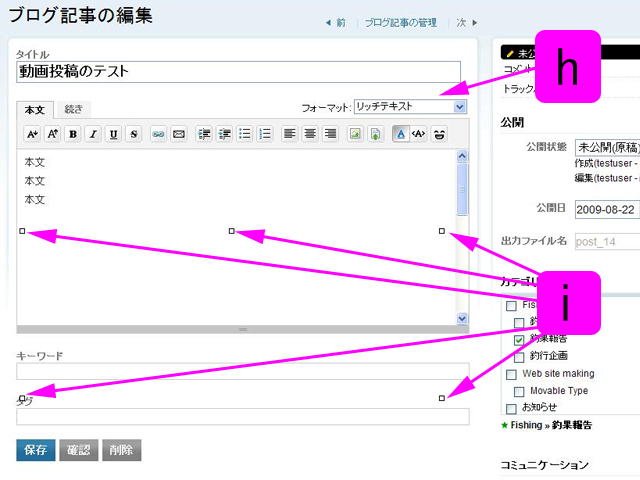Screen dimensions: 640x480
Task: Apply strikethrough formatting
Action: 133,133
